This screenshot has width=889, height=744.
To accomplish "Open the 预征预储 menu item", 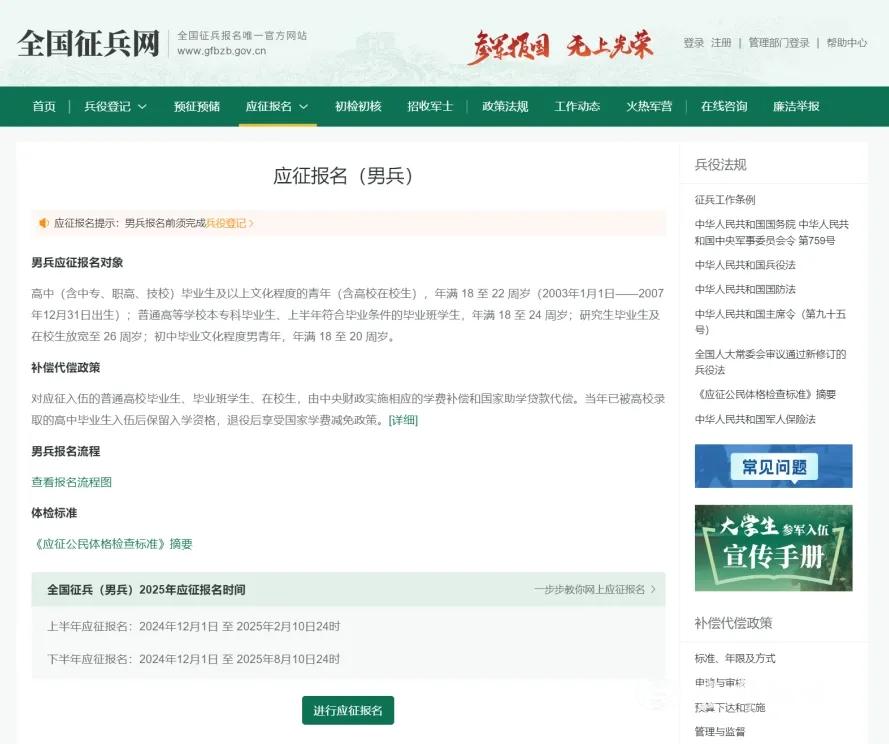I will coord(197,107).
